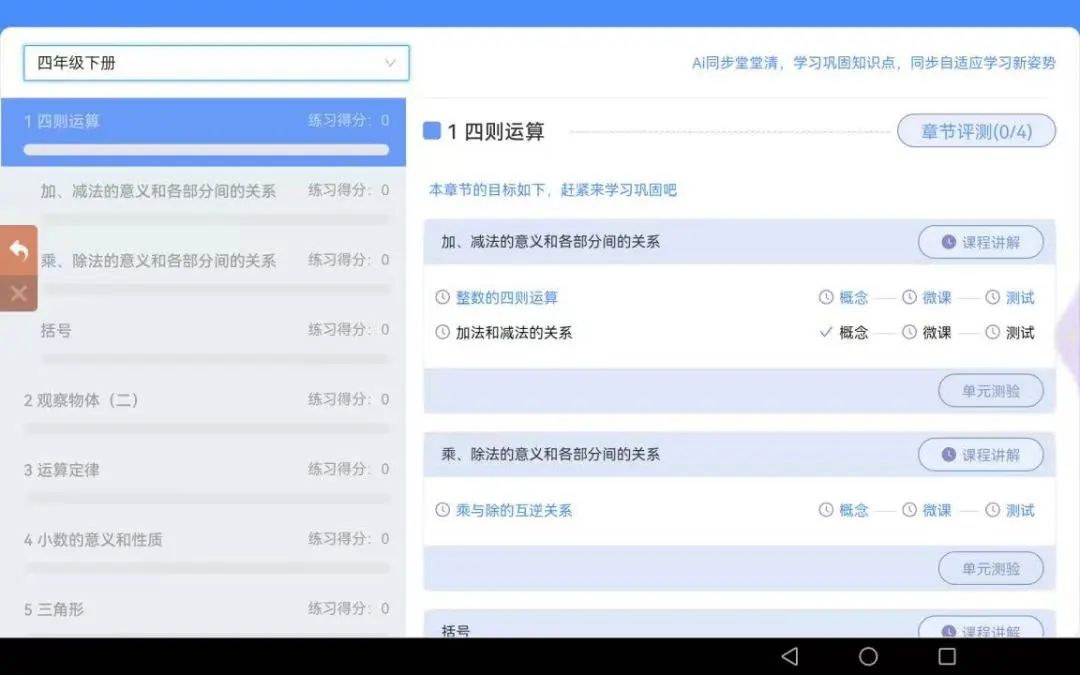Click 测试 in the 整数的四则运算 row

1020,298
